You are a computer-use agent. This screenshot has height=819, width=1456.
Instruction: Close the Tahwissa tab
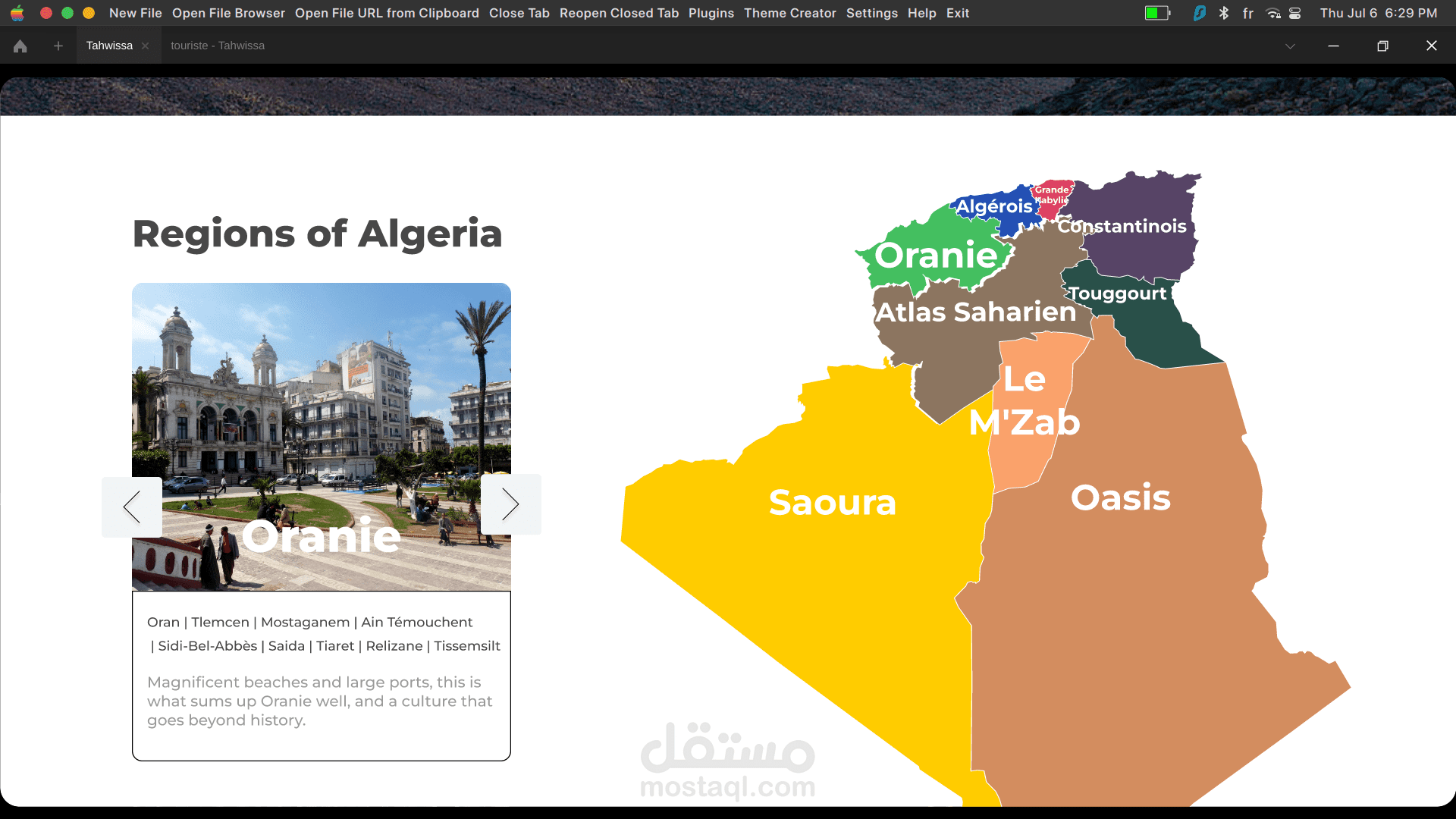pyautogui.click(x=145, y=46)
